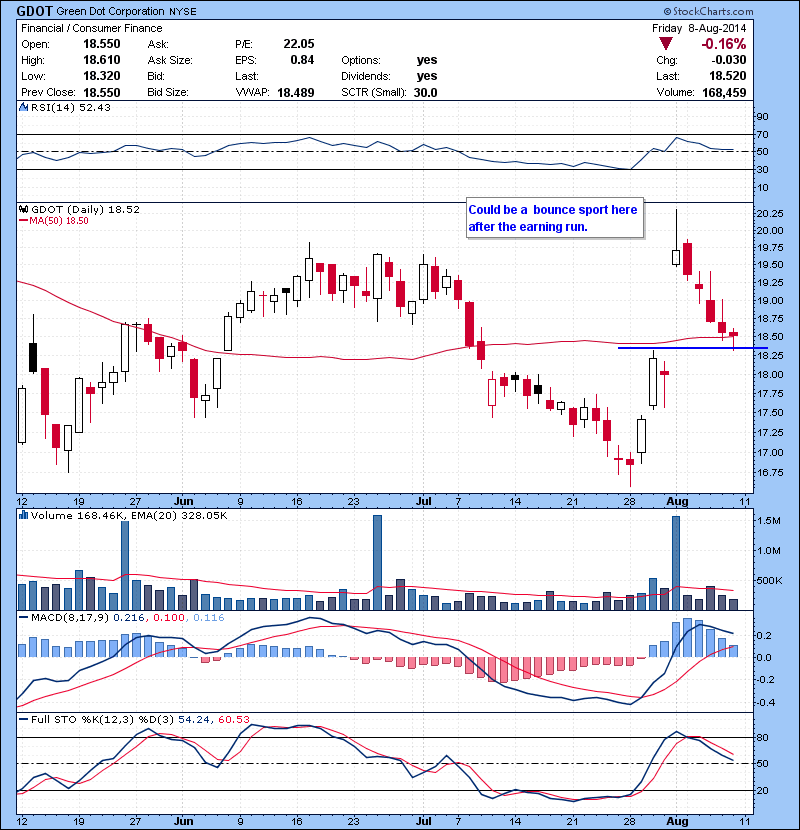
Task: Click the Volume panel bar-chart icon
Action: click(23, 515)
